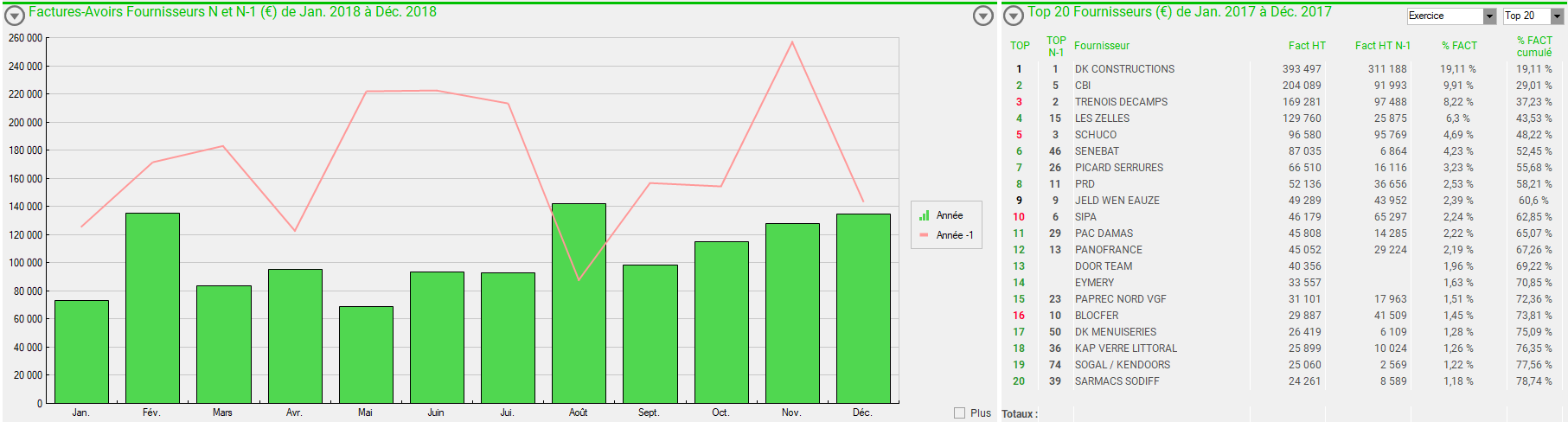The image size is (1568, 422).
Task: Enable the Plus checkbox below the chart
Action: pos(959,413)
